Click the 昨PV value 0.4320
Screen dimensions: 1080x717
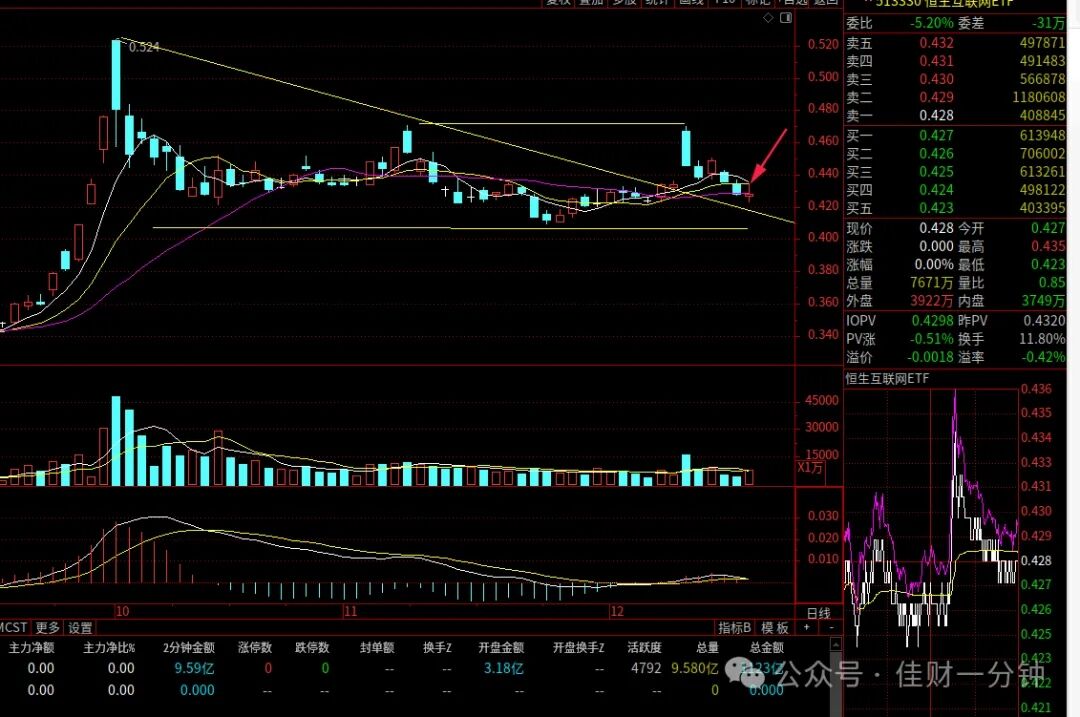pyautogui.click(x=1044, y=320)
